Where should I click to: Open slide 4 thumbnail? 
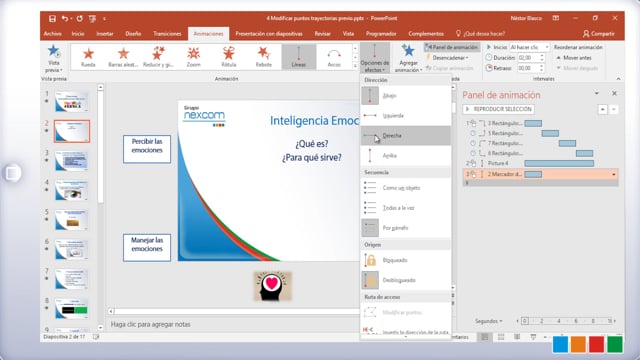click(x=71, y=190)
